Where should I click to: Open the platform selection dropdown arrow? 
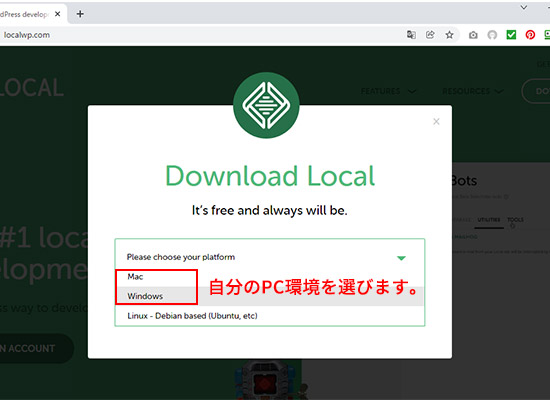[x=401, y=258]
